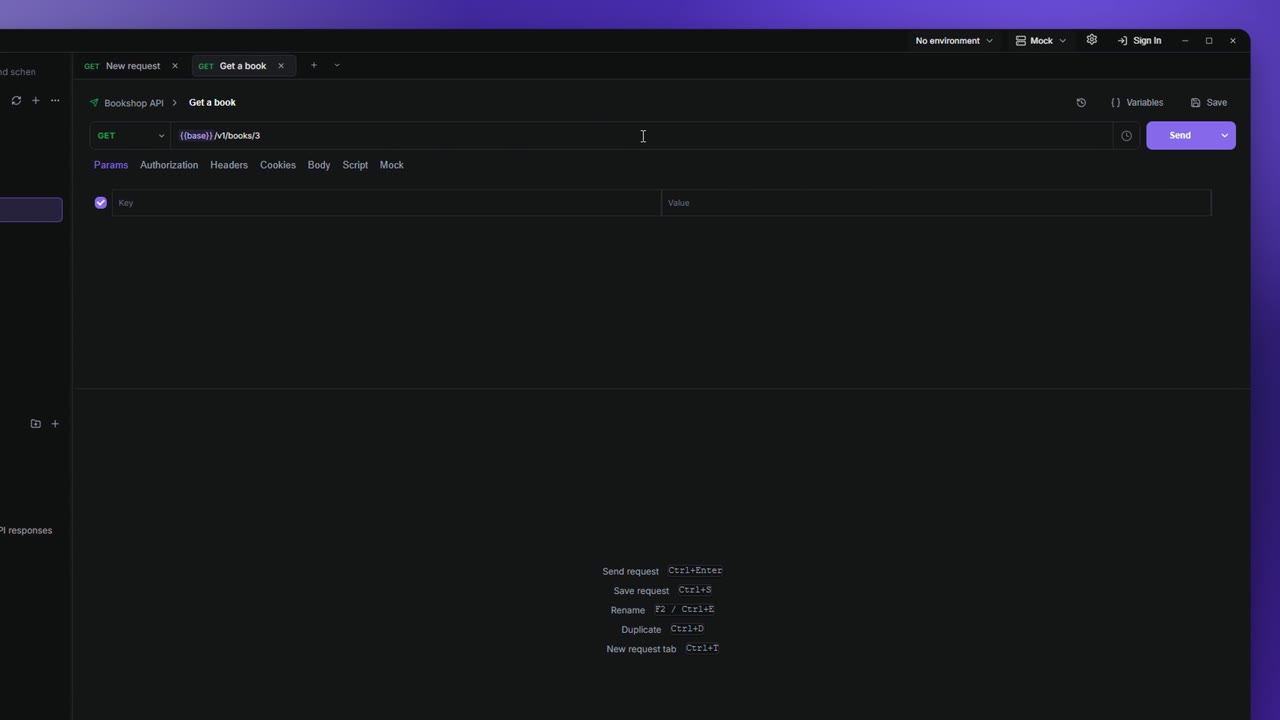Open Variables panel

click(x=1137, y=102)
